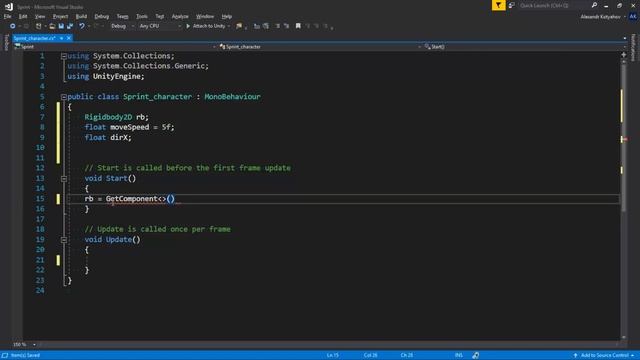
Task: Click the Increase indent icon
Action: point(287,26)
